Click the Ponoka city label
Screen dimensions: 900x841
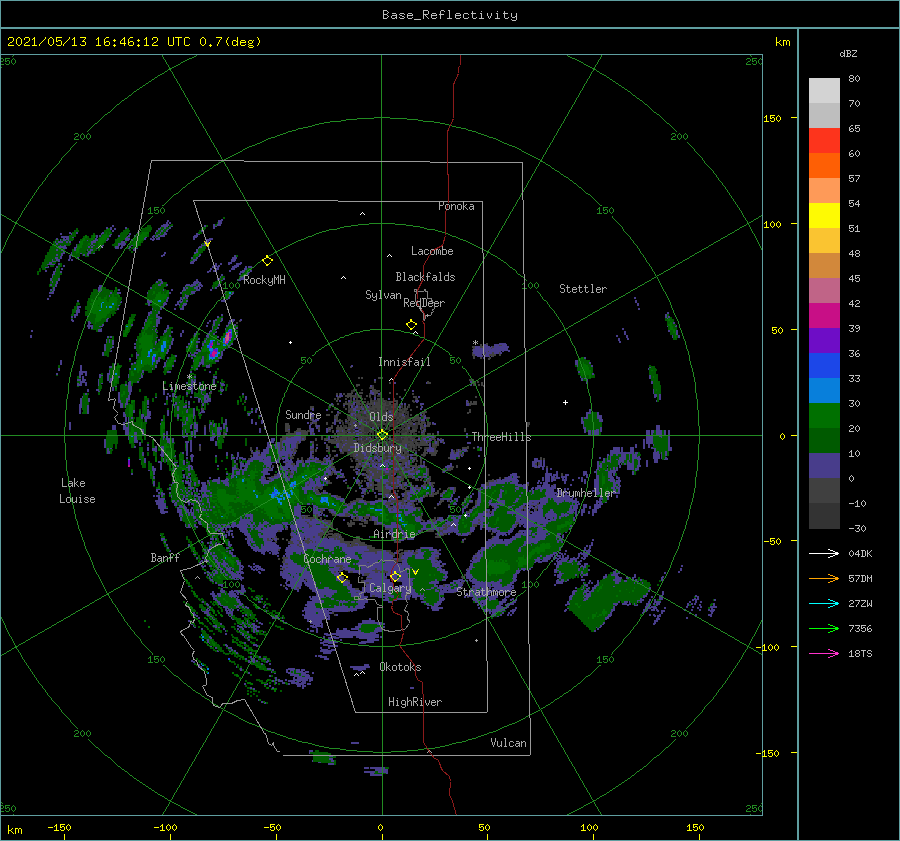456,206
